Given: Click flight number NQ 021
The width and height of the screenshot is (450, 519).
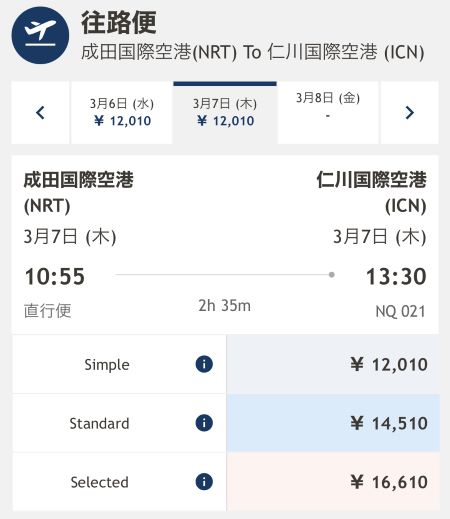Looking at the screenshot, I should pyautogui.click(x=400, y=312).
